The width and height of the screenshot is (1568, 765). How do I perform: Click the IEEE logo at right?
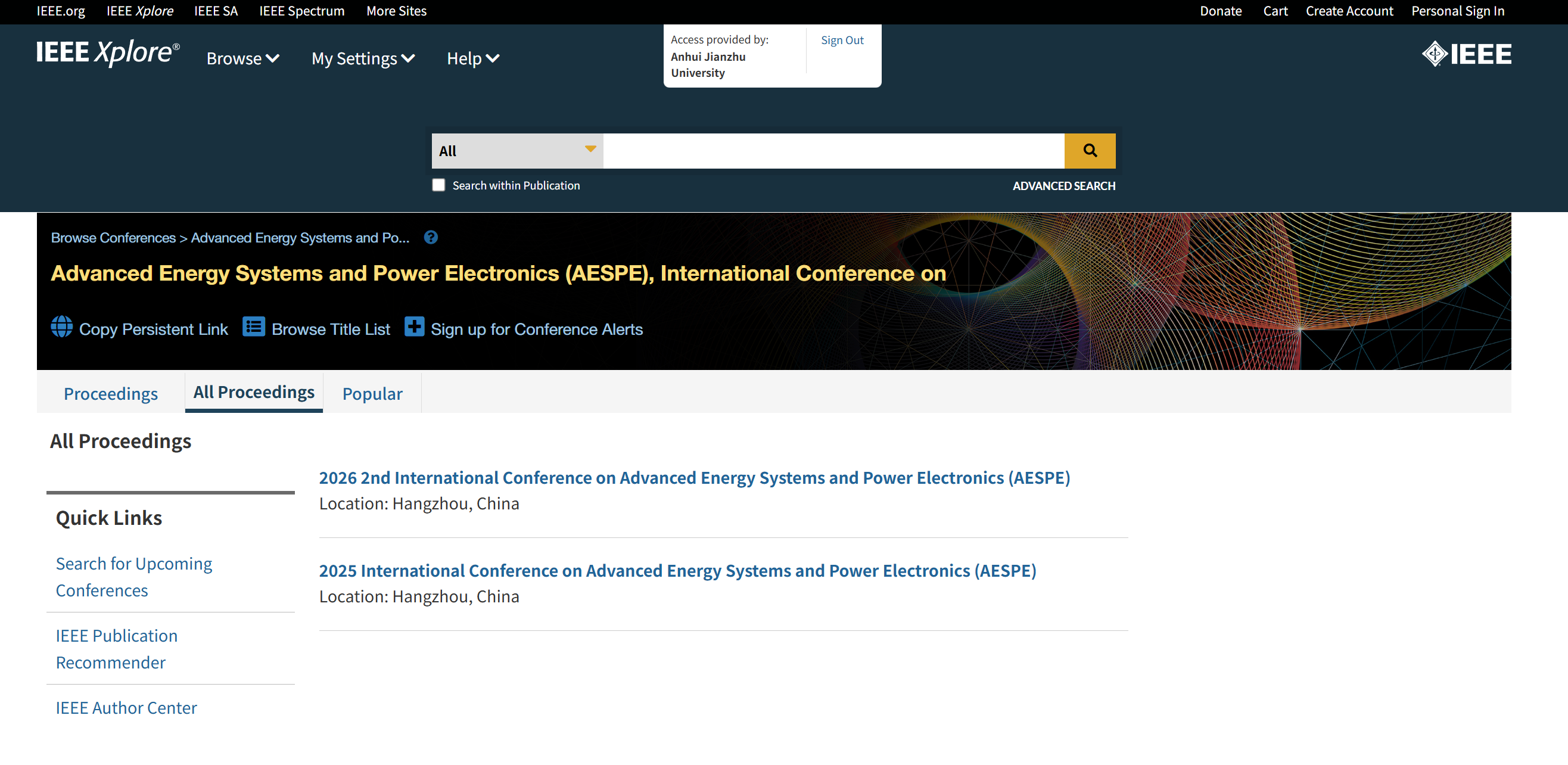pyautogui.click(x=1467, y=54)
